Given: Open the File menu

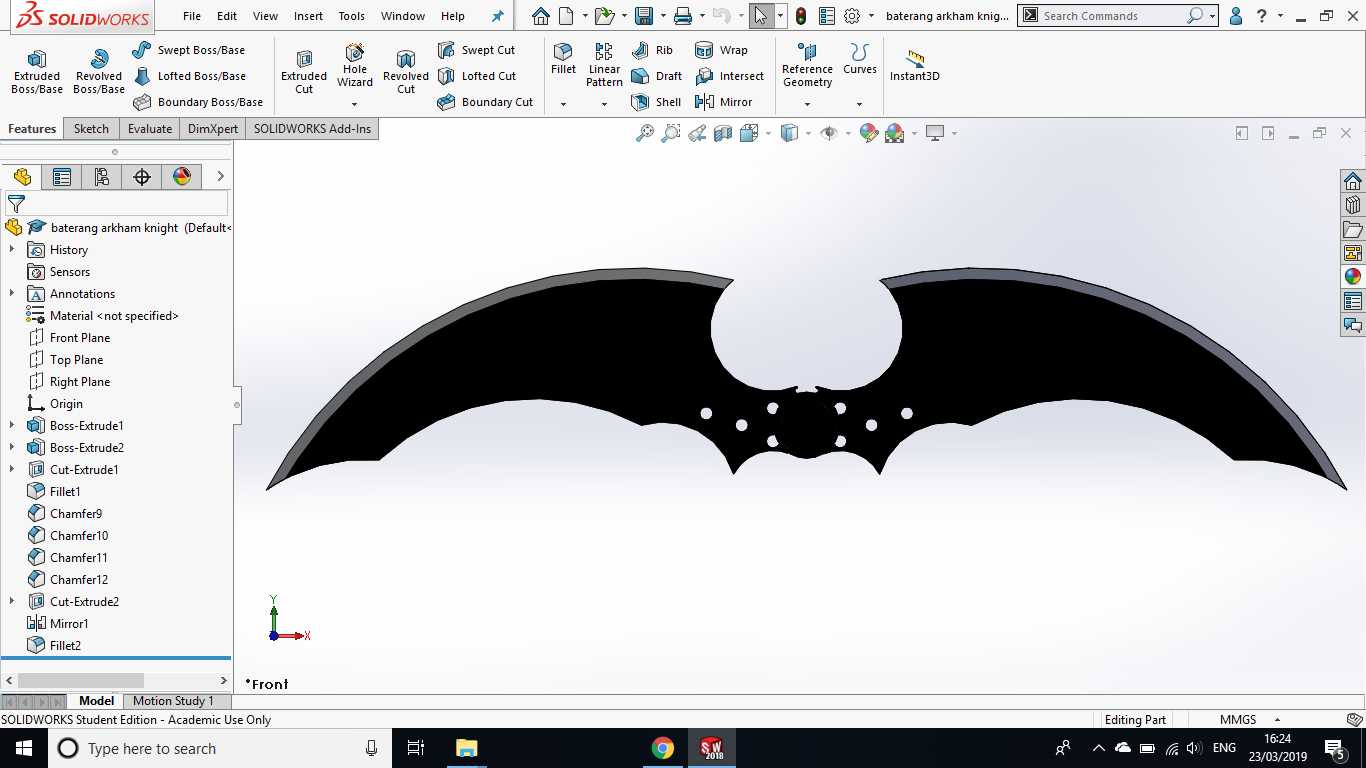Looking at the screenshot, I should 192,16.
